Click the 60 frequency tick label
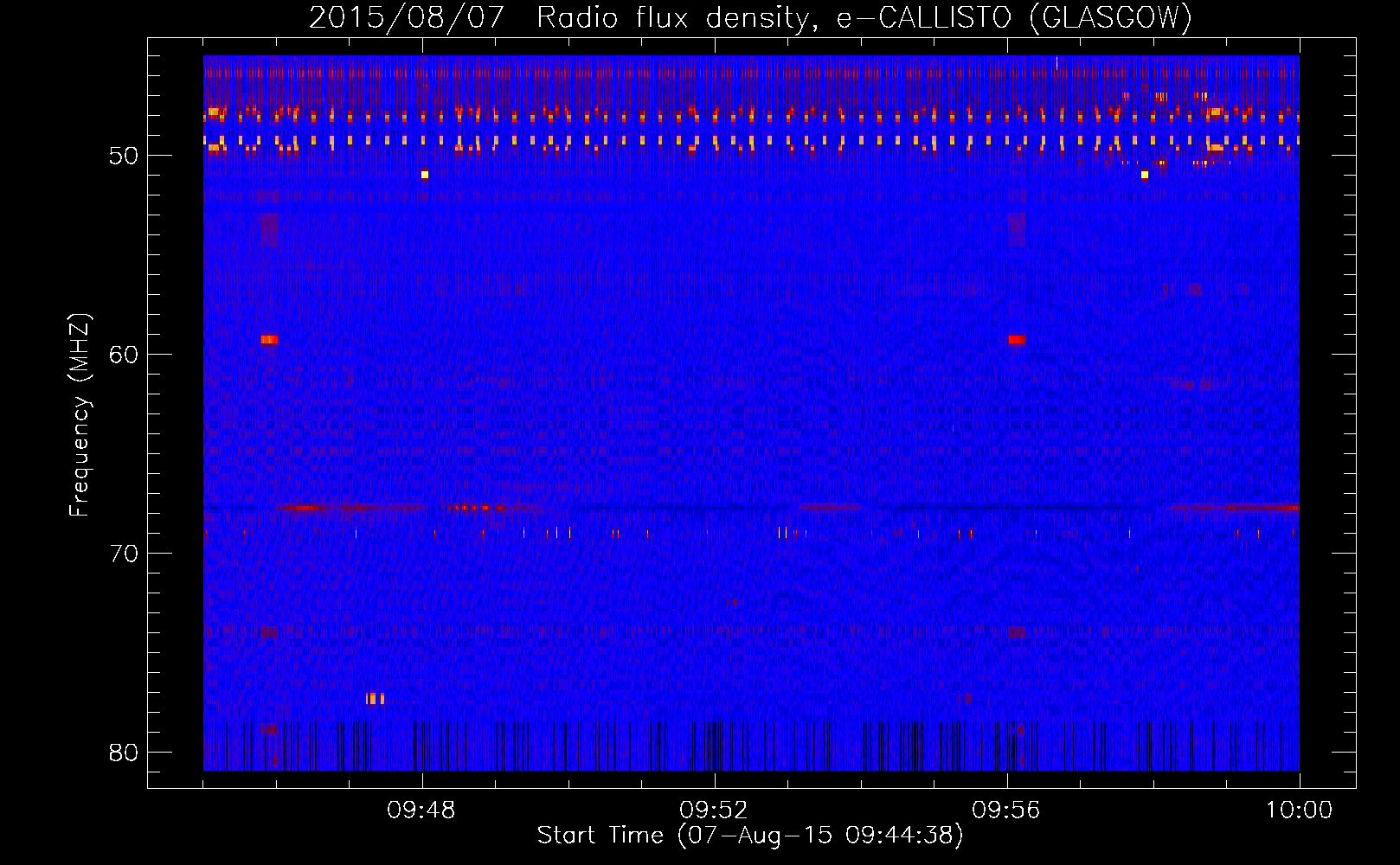 (x=124, y=355)
